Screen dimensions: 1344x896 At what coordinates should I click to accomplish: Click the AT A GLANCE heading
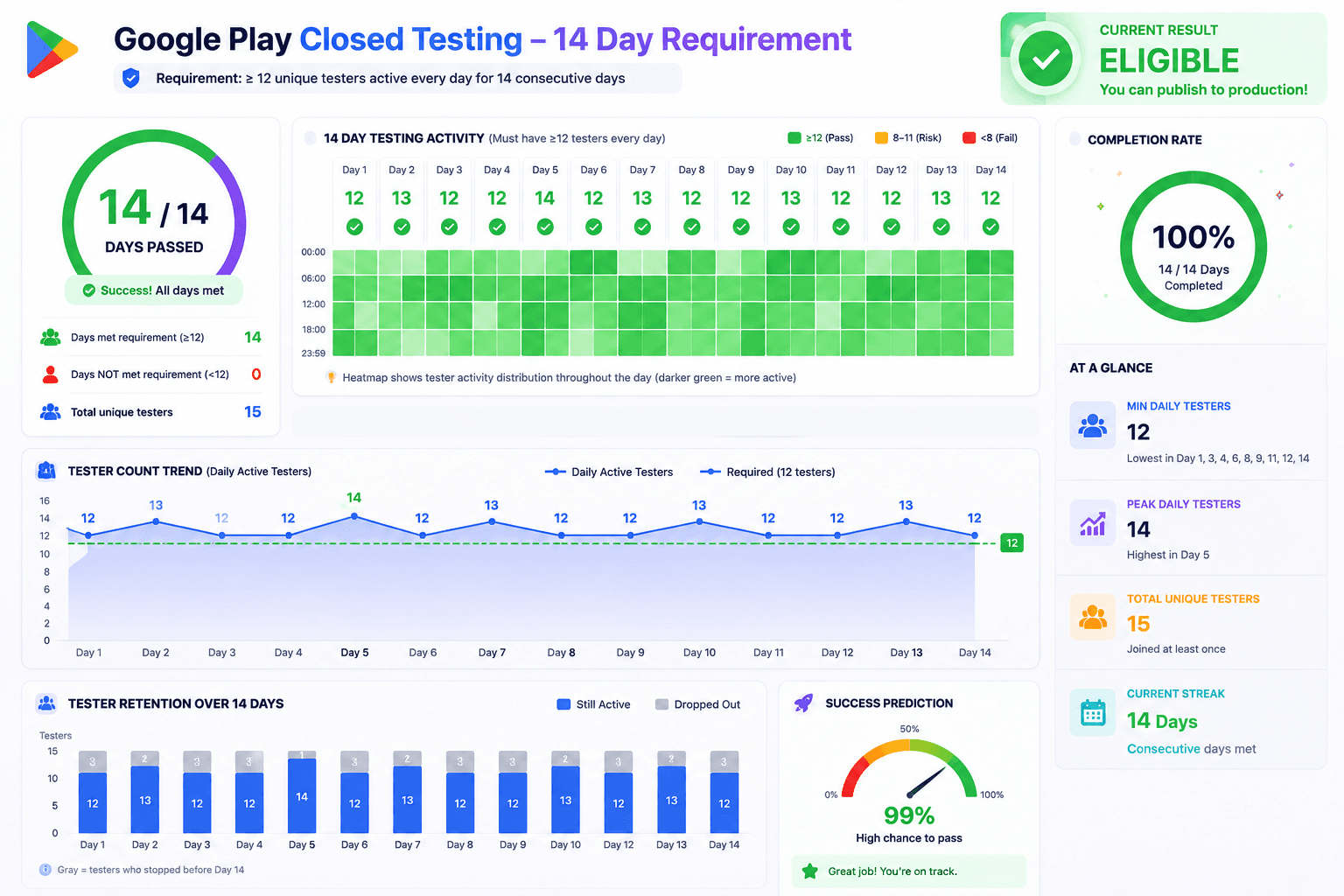[x=1111, y=368]
